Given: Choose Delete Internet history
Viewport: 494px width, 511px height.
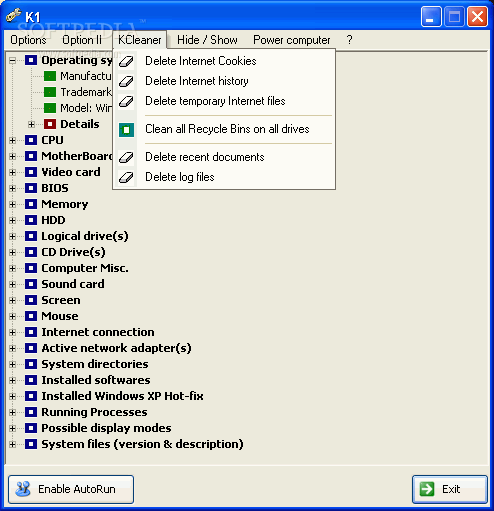Looking at the screenshot, I should click(x=224, y=81).
